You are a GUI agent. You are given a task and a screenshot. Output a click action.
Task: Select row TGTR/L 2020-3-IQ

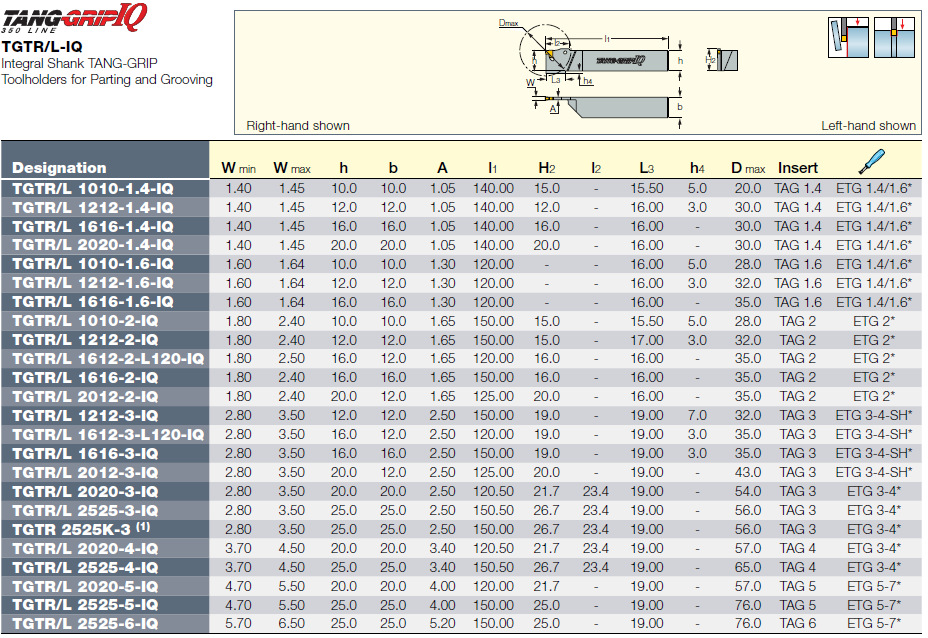462,491
